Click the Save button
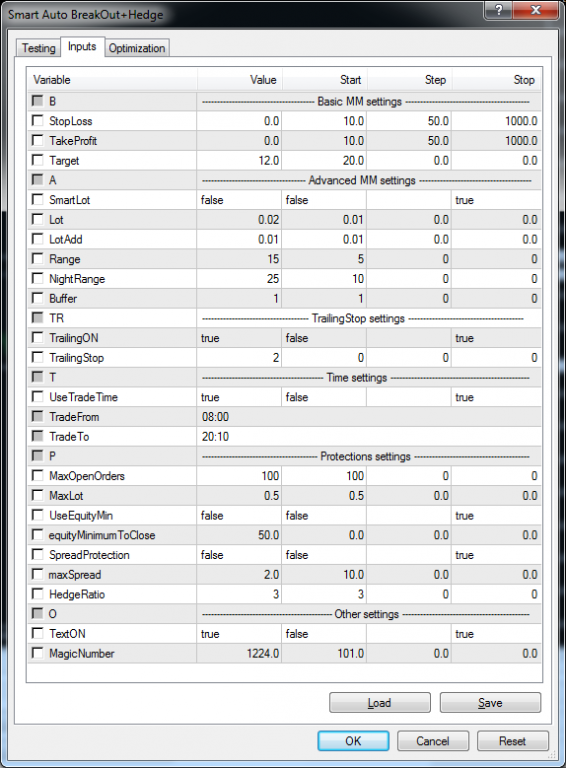The image size is (566, 768). click(x=490, y=703)
